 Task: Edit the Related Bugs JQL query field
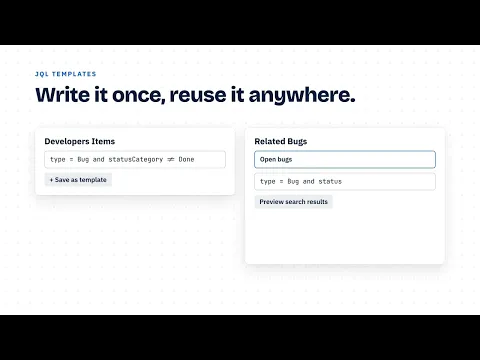(x=345, y=181)
